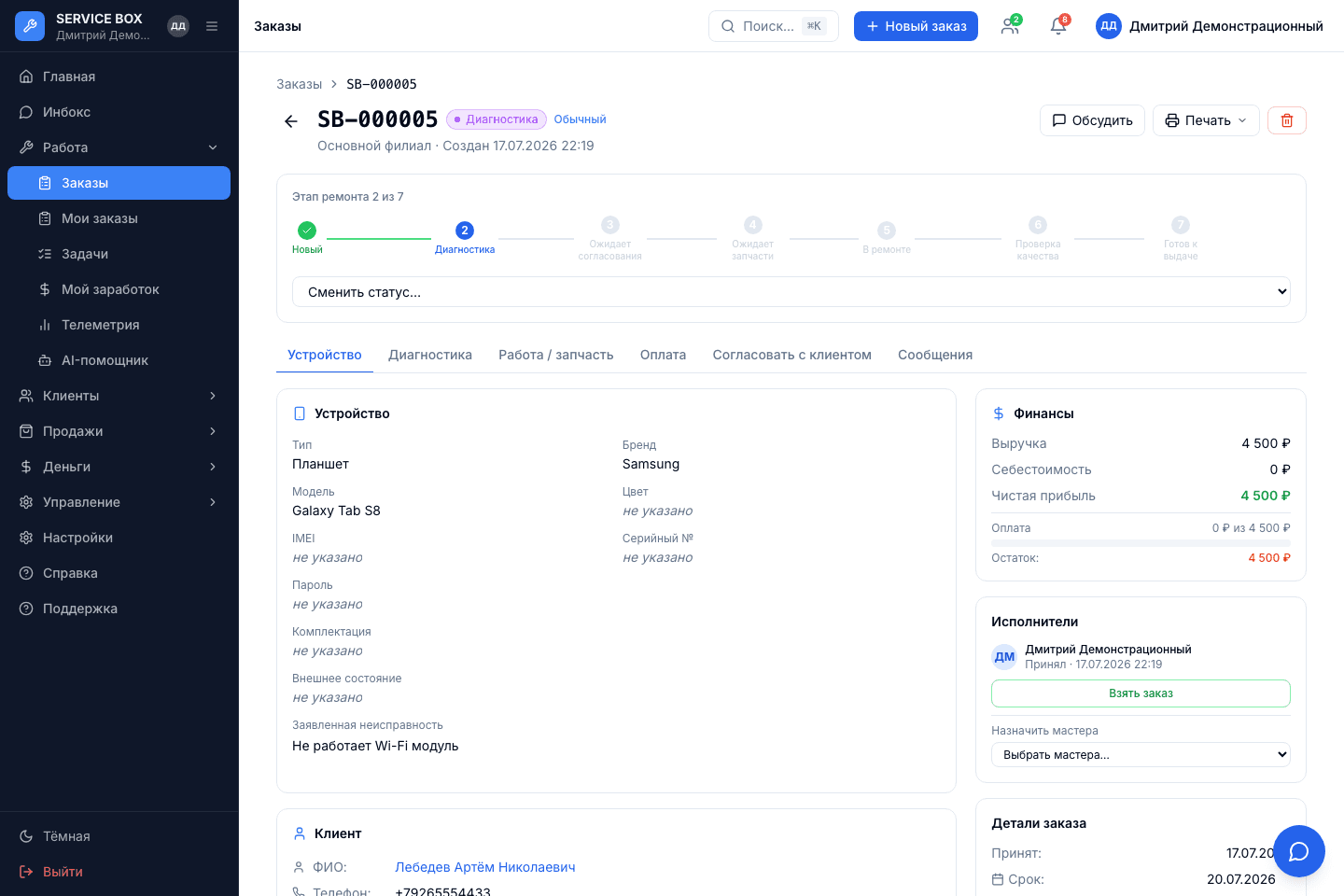Screen dimensions: 1344x896
Task: Select Заказы in sidebar
Action: pyautogui.click(x=119, y=183)
